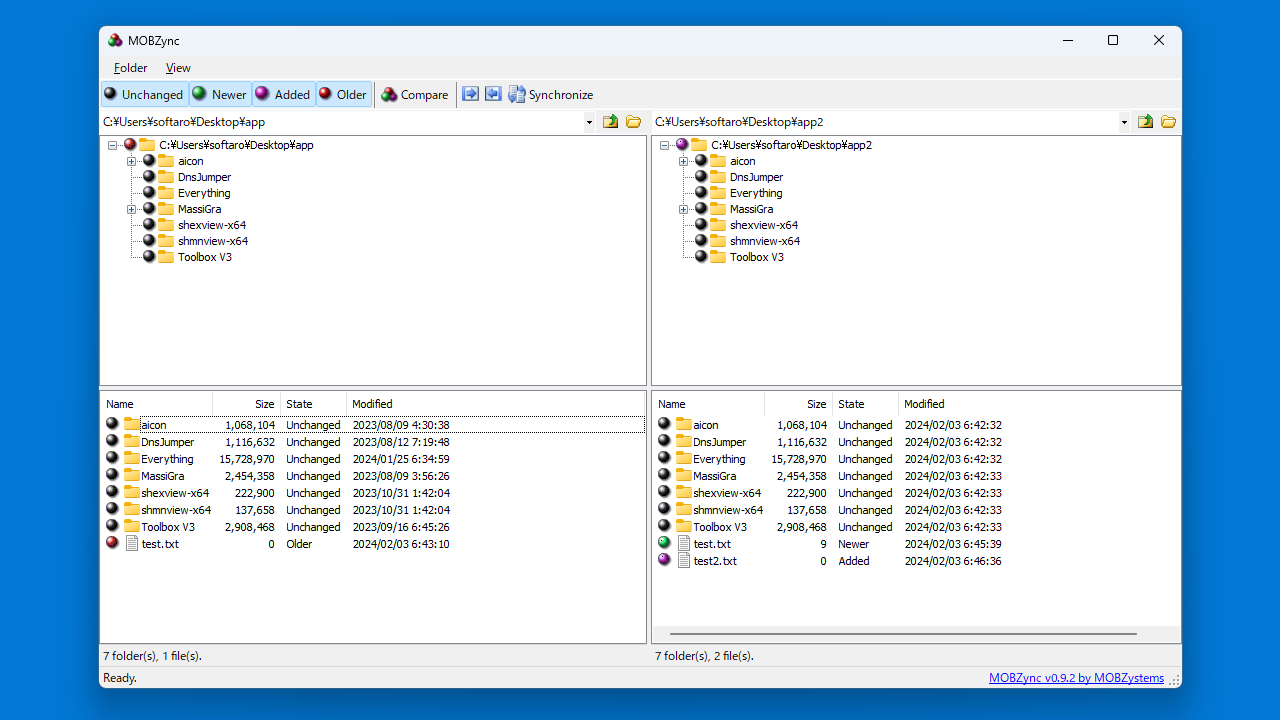1280x720 pixels.
Task: Click Everything folder icon in the left tree
Action: pos(166,193)
